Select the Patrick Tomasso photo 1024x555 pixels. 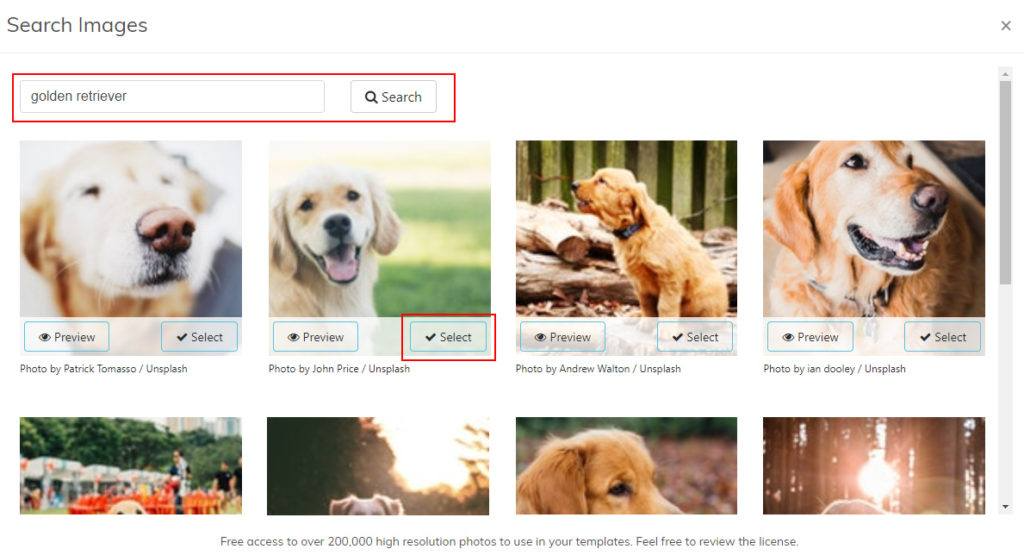(x=199, y=337)
